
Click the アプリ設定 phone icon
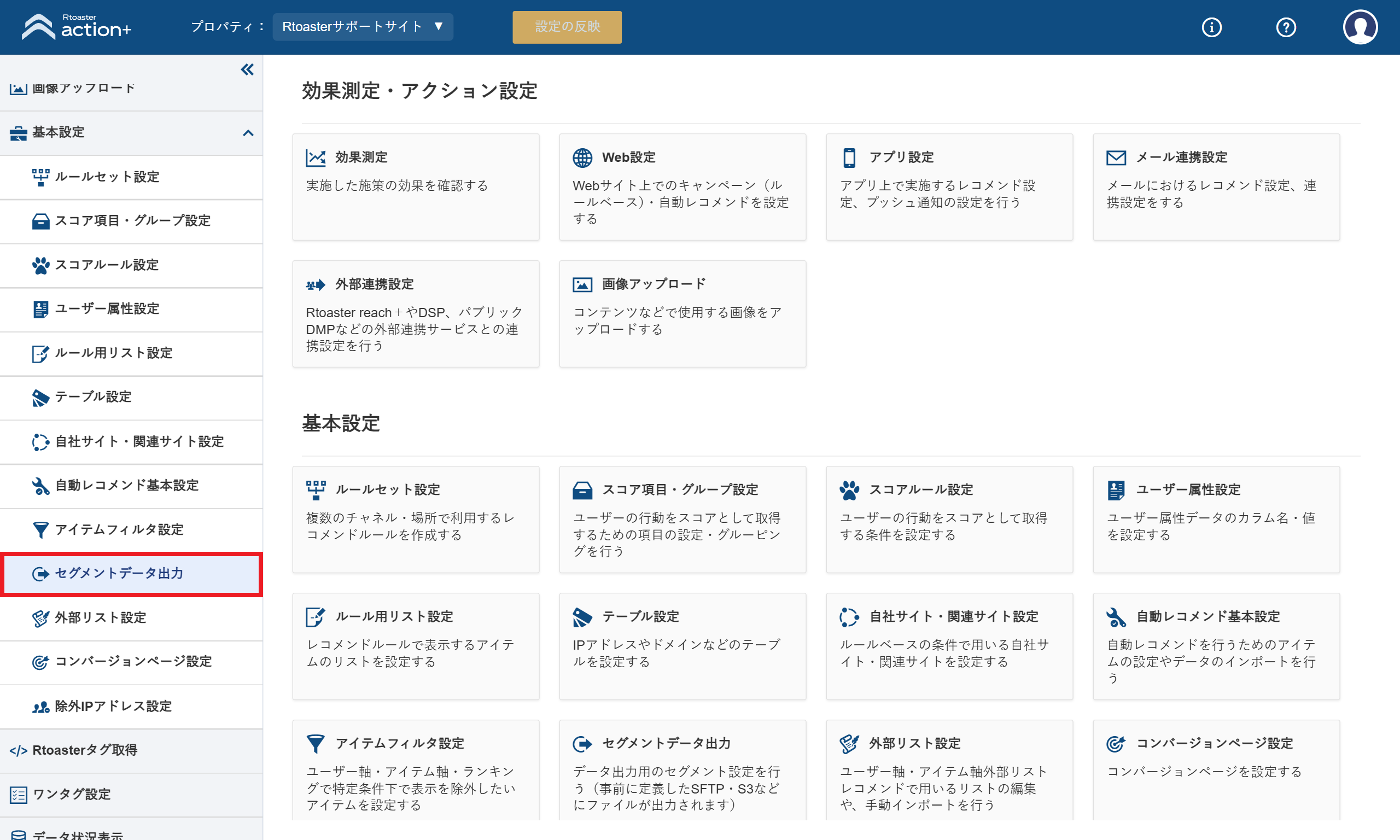click(x=849, y=158)
